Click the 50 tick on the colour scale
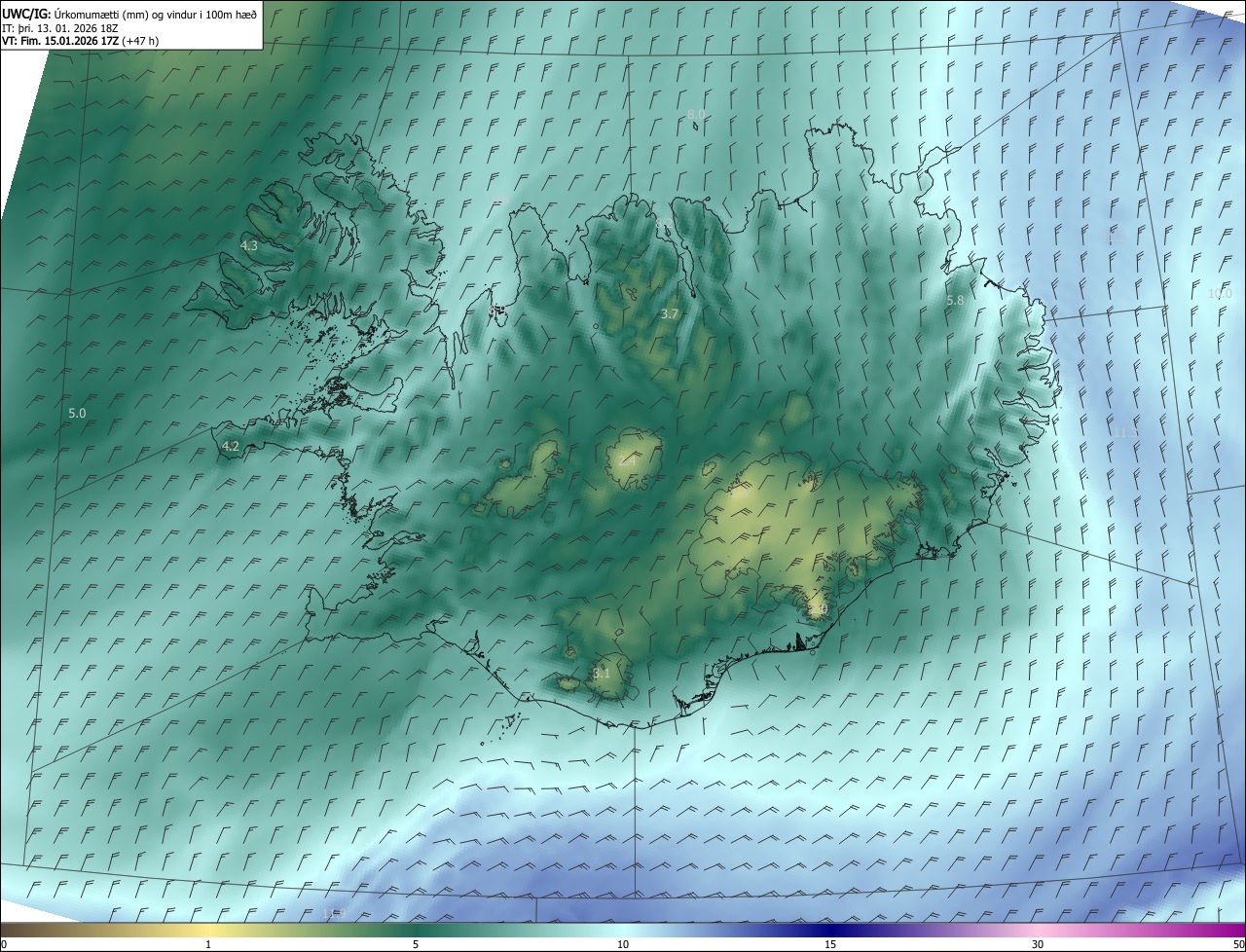Screen dimensions: 1246x952 tap(1238, 944)
